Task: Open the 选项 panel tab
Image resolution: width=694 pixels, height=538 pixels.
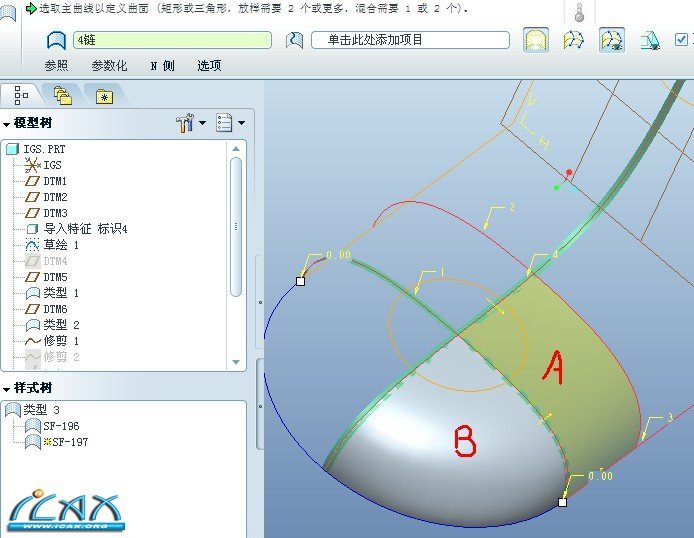Action: point(209,65)
